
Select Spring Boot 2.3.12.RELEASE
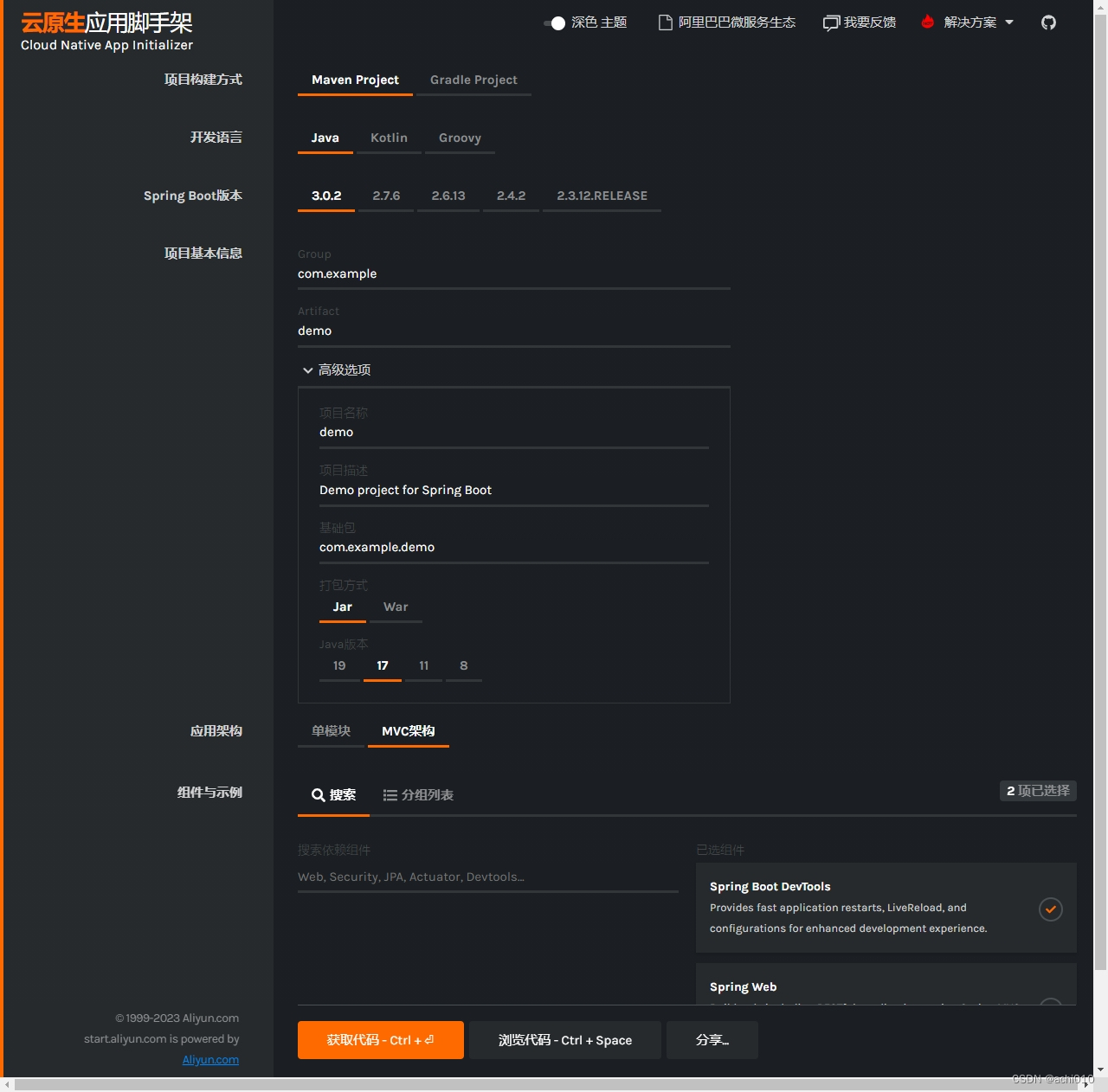[602, 196]
